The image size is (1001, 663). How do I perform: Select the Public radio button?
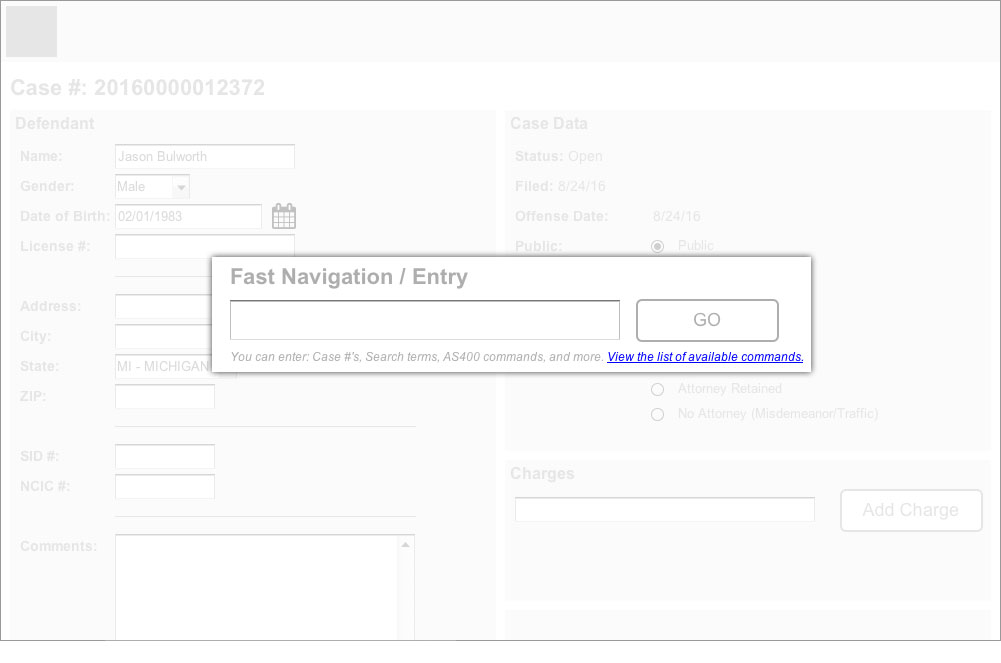tap(657, 246)
